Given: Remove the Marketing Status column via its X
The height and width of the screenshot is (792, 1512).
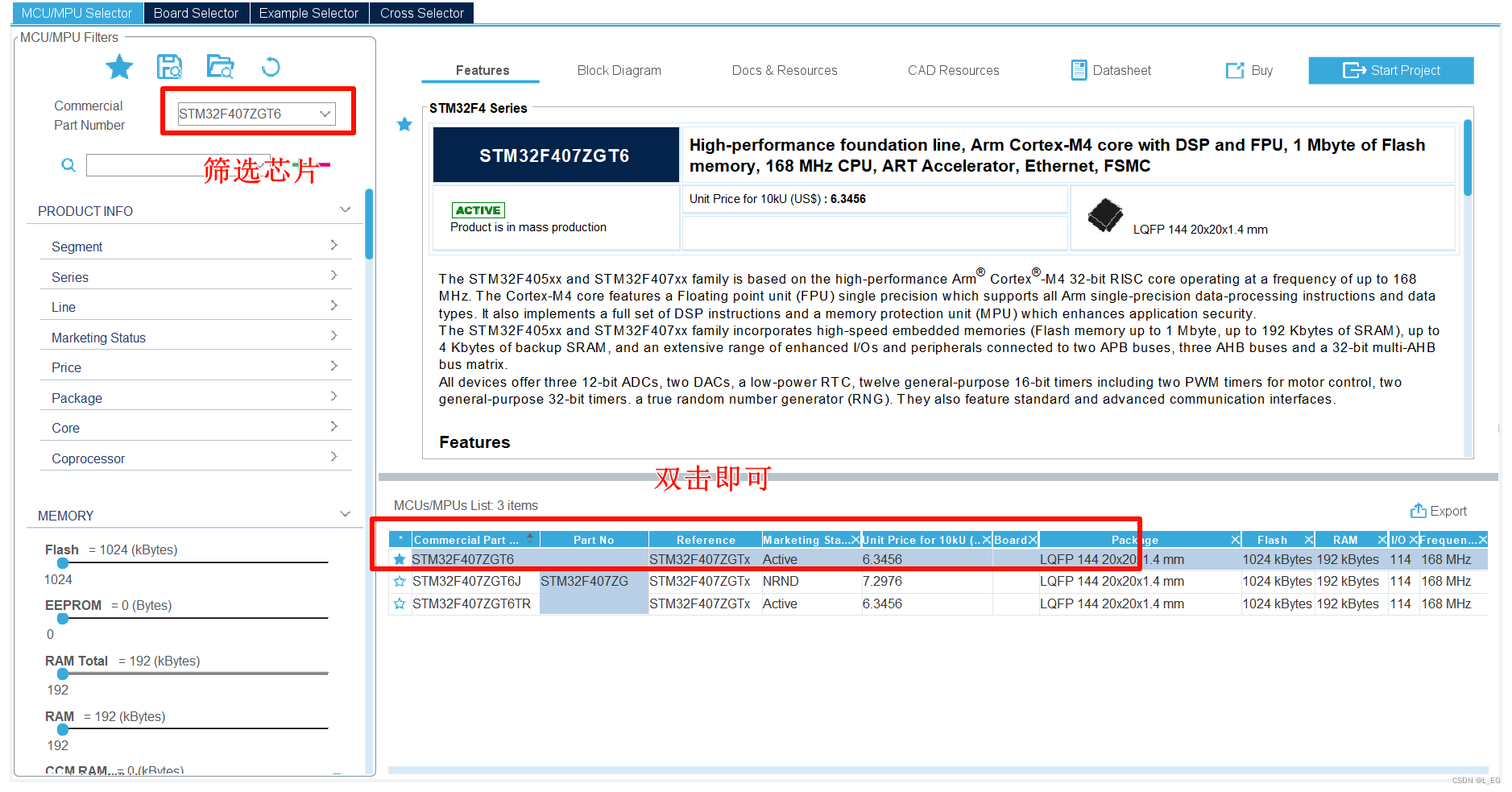Looking at the screenshot, I should tap(855, 540).
